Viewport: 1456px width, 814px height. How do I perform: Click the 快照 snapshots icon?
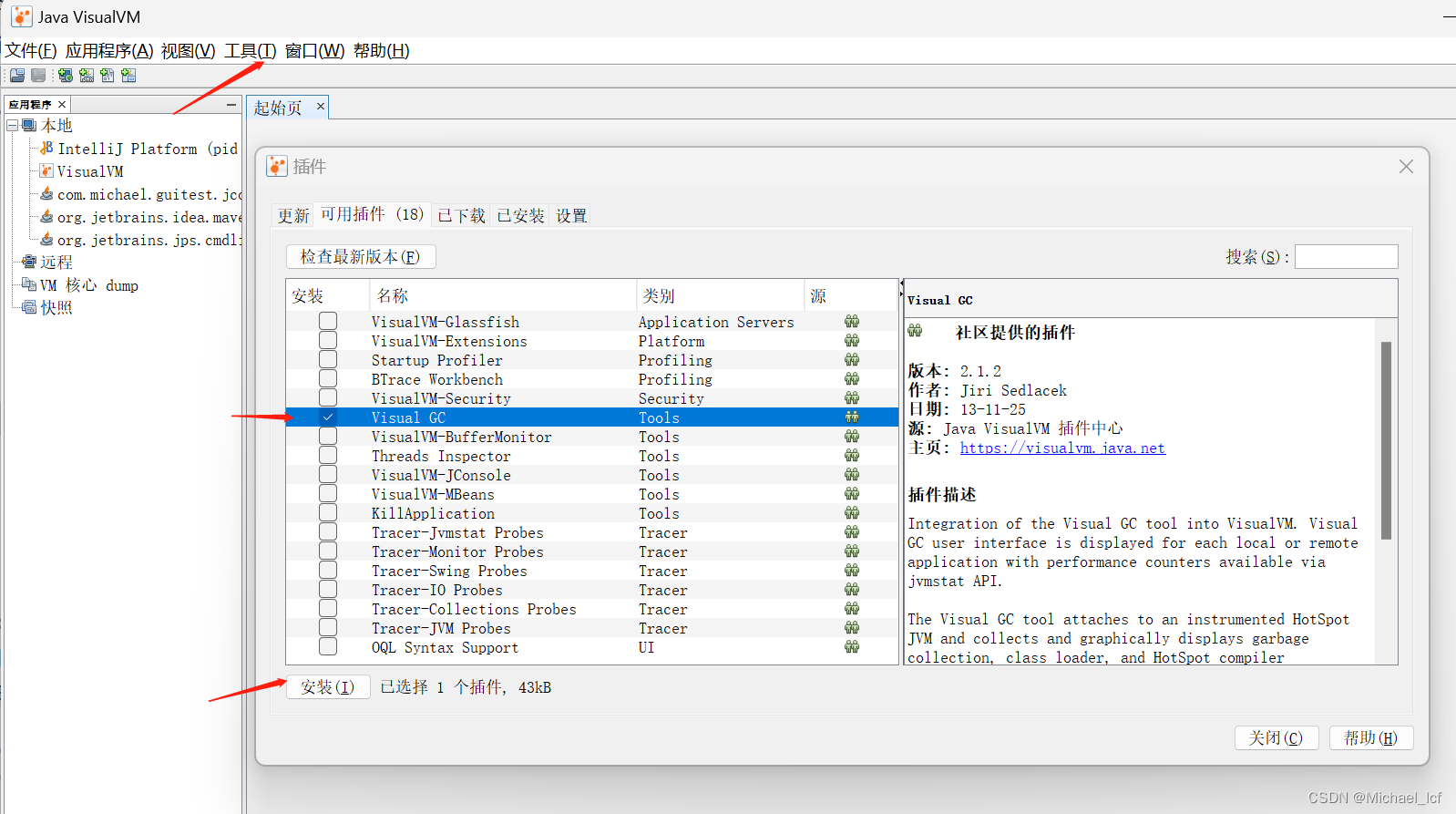pos(29,307)
